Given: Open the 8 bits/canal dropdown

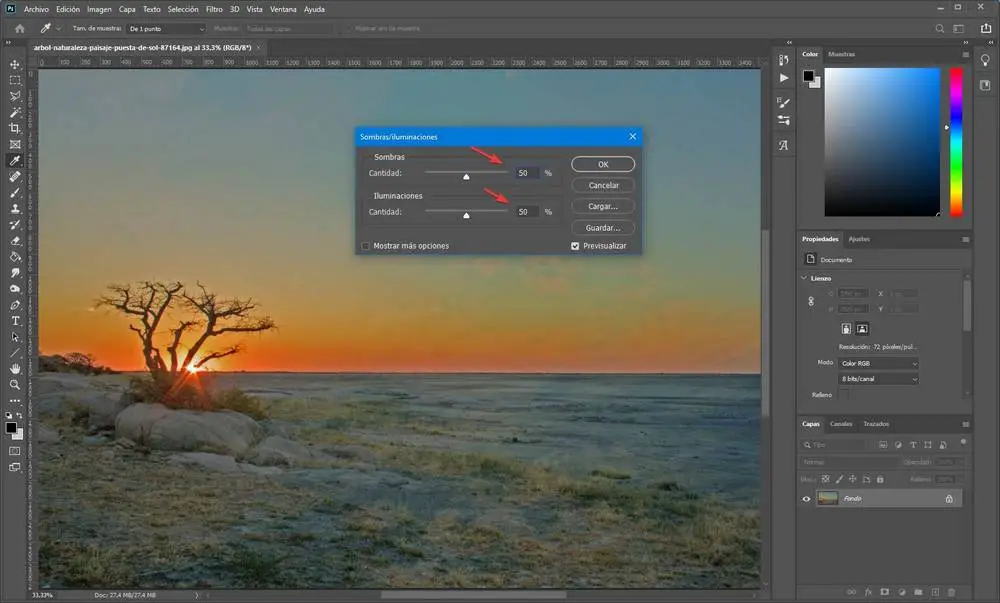Looking at the screenshot, I should coord(878,379).
